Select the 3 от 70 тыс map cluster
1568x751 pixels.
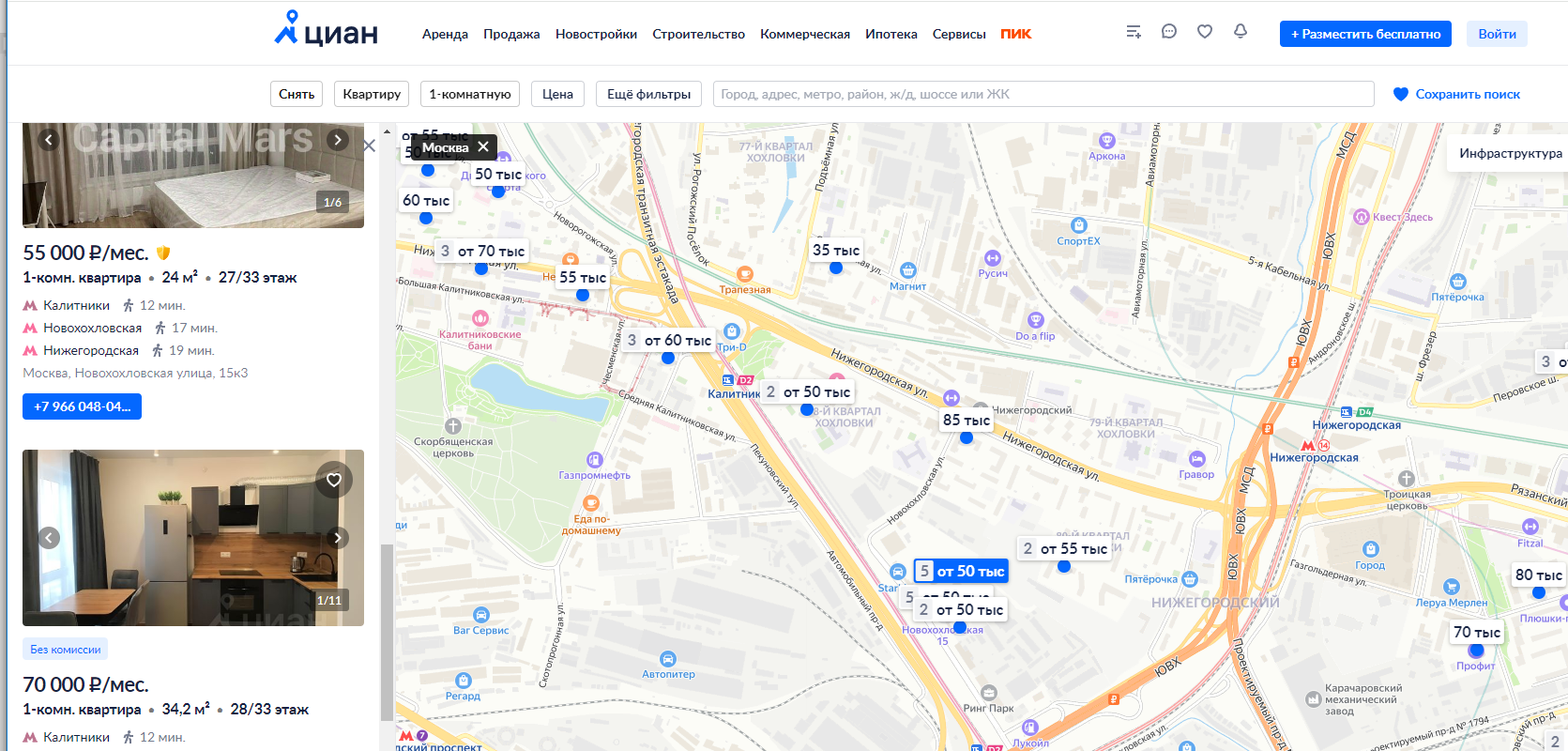pos(481,251)
